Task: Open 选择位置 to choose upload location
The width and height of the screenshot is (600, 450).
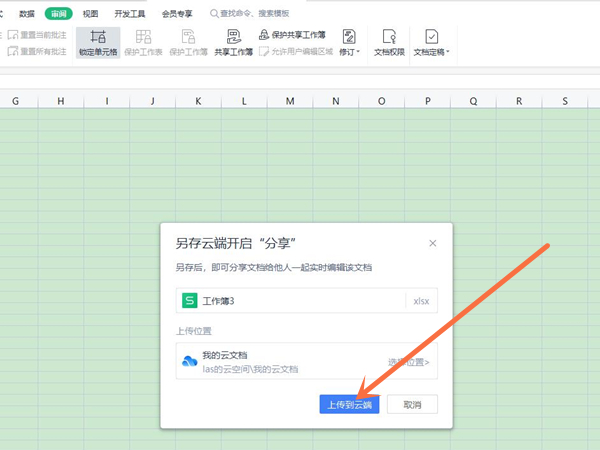Action: [x=409, y=362]
